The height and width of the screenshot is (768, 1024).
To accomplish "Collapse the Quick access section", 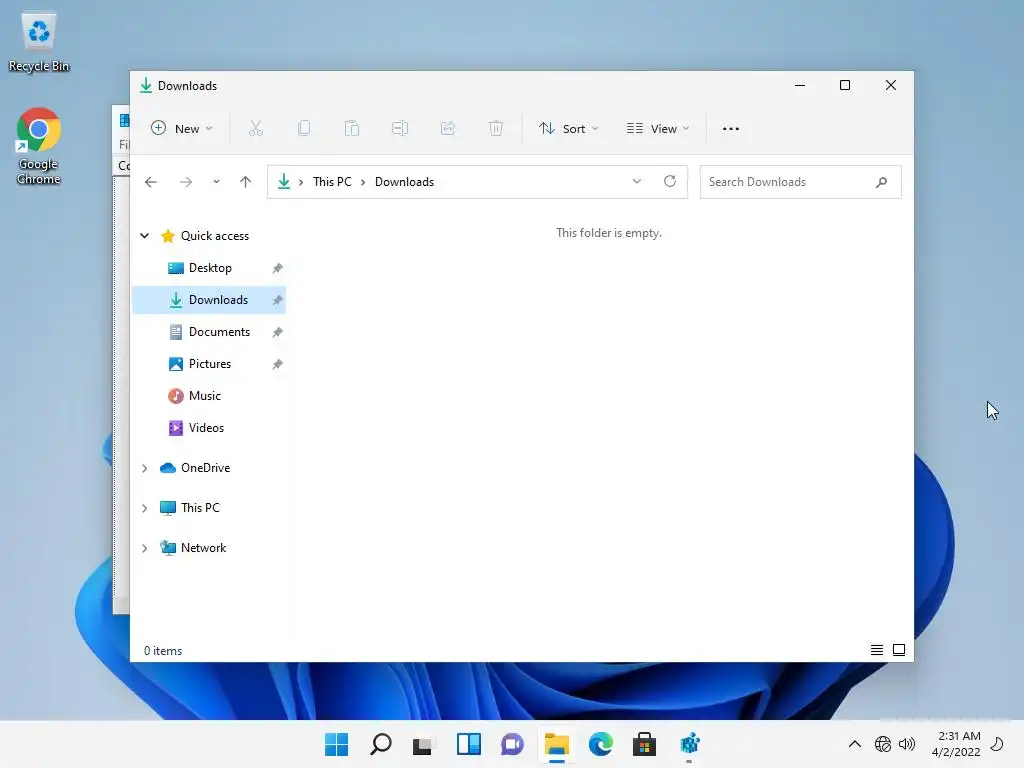I will [145, 236].
